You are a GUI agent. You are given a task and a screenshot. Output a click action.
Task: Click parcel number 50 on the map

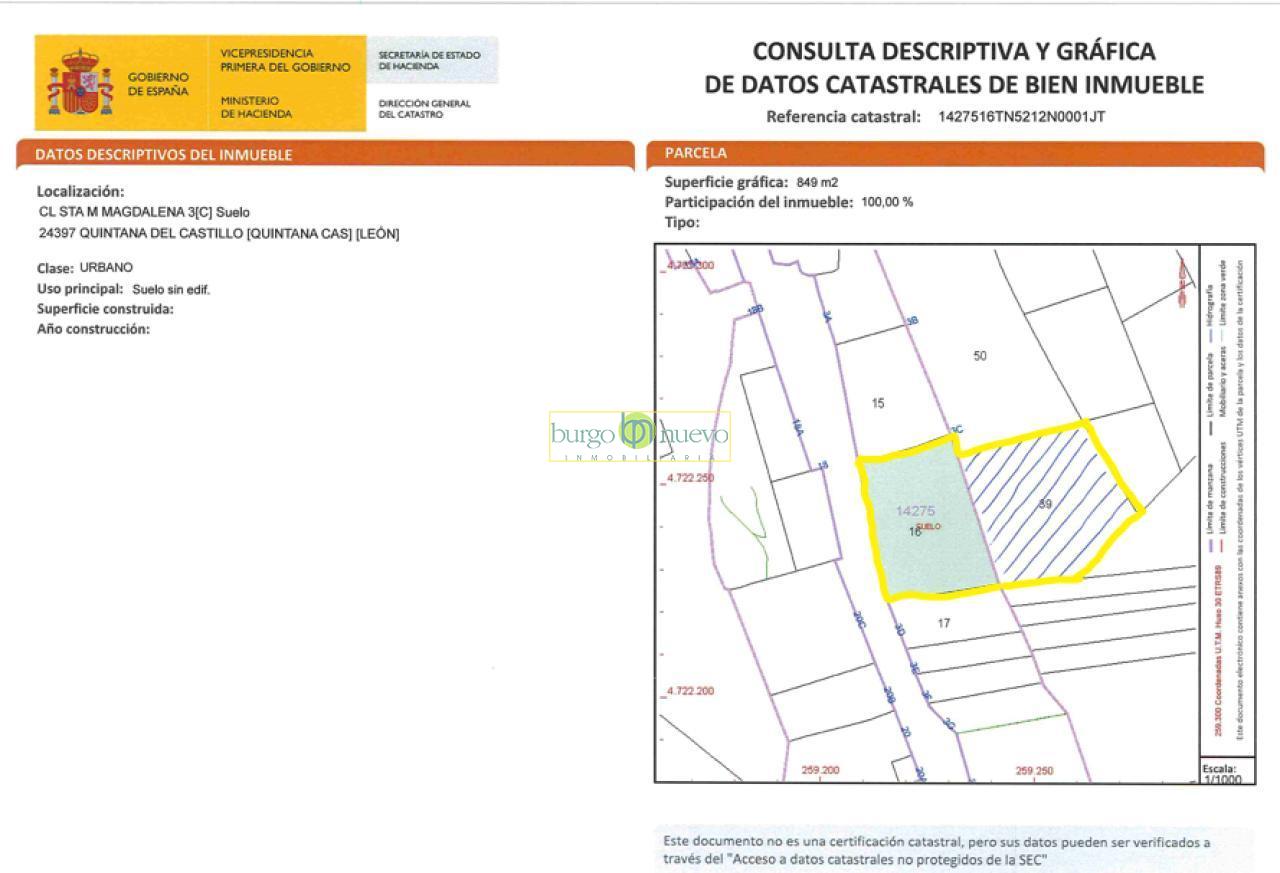980,356
